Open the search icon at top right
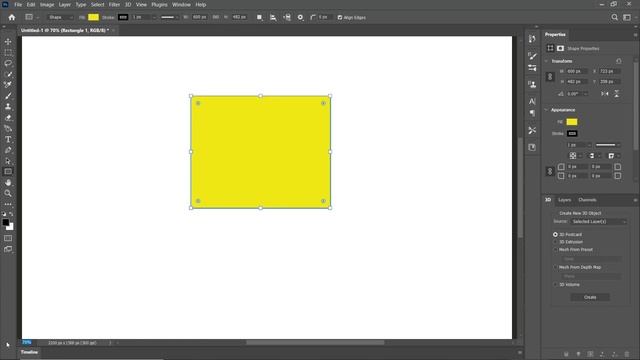This screenshot has height=360, width=640. click(614, 17)
